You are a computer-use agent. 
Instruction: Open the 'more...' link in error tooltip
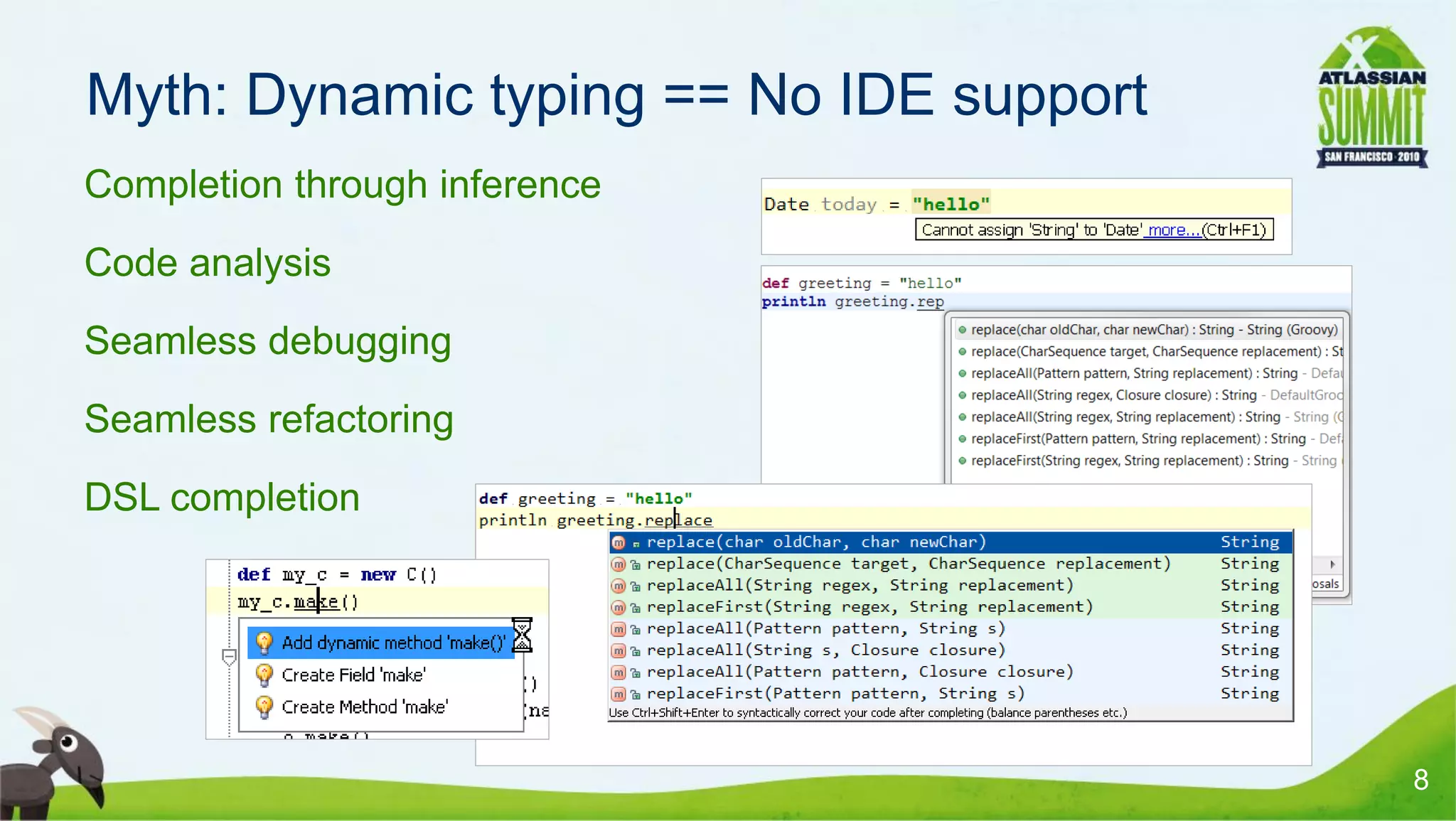pyautogui.click(x=1172, y=230)
